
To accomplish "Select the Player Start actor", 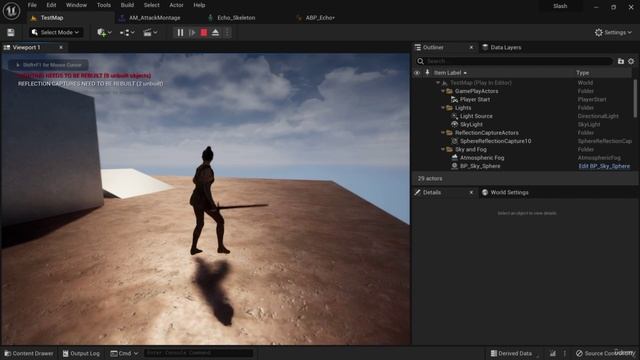I will 475,100.
